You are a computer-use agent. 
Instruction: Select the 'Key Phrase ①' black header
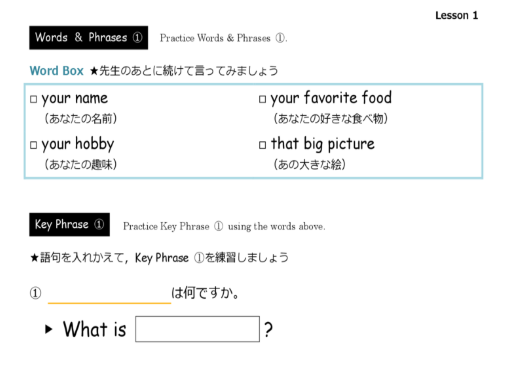pos(69,224)
